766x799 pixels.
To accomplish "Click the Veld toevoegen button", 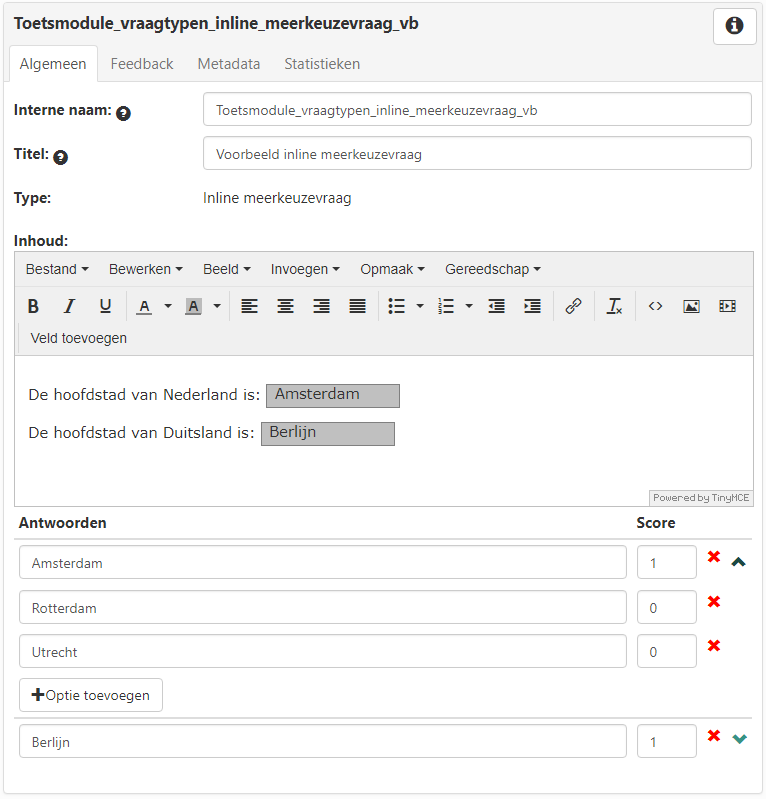I will click(x=79, y=338).
